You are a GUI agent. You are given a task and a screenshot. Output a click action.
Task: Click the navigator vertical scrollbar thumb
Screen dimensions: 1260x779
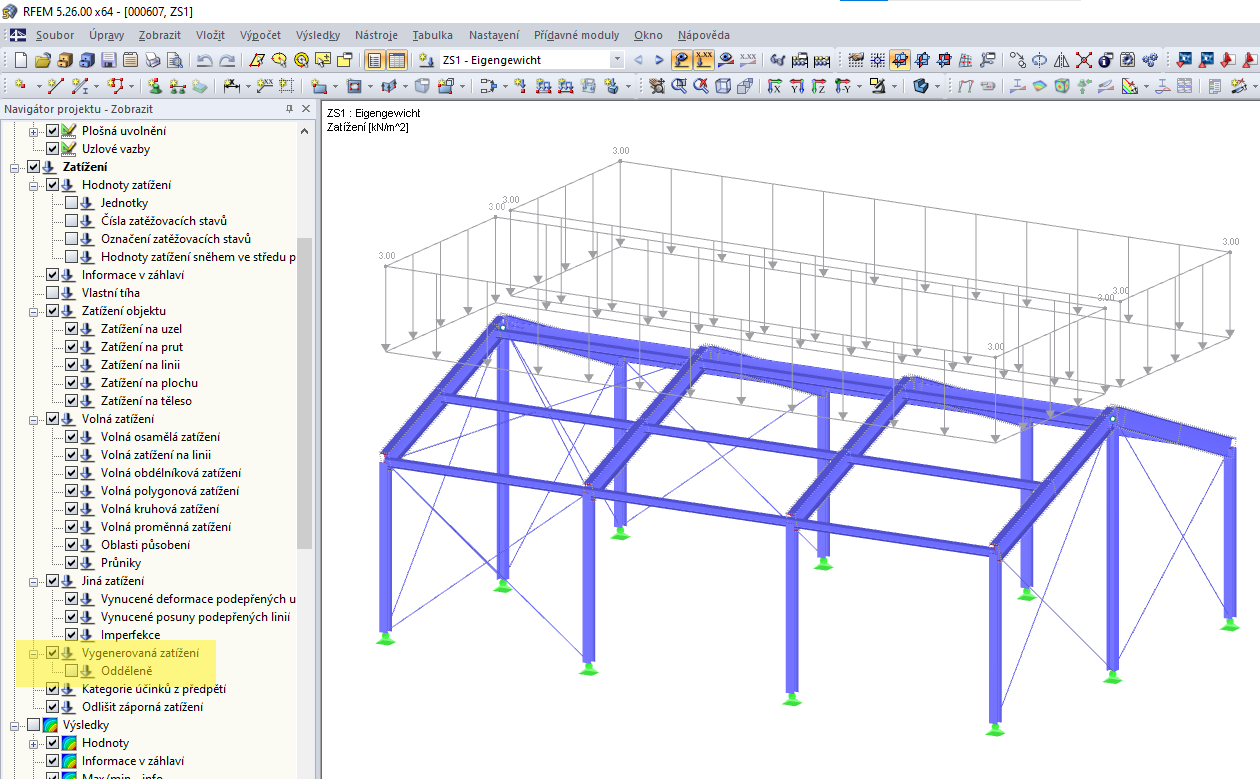point(305,392)
